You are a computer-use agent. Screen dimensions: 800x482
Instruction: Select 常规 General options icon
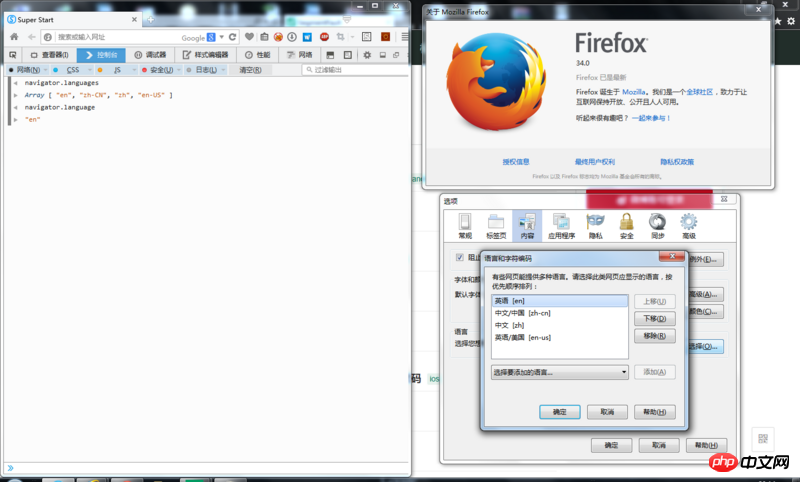(465, 226)
